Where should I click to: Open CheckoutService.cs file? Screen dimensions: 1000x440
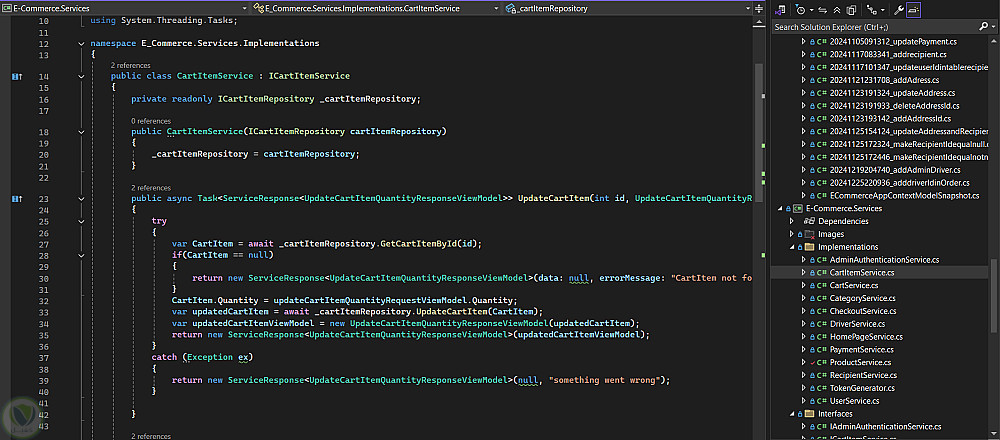pyautogui.click(x=863, y=311)
